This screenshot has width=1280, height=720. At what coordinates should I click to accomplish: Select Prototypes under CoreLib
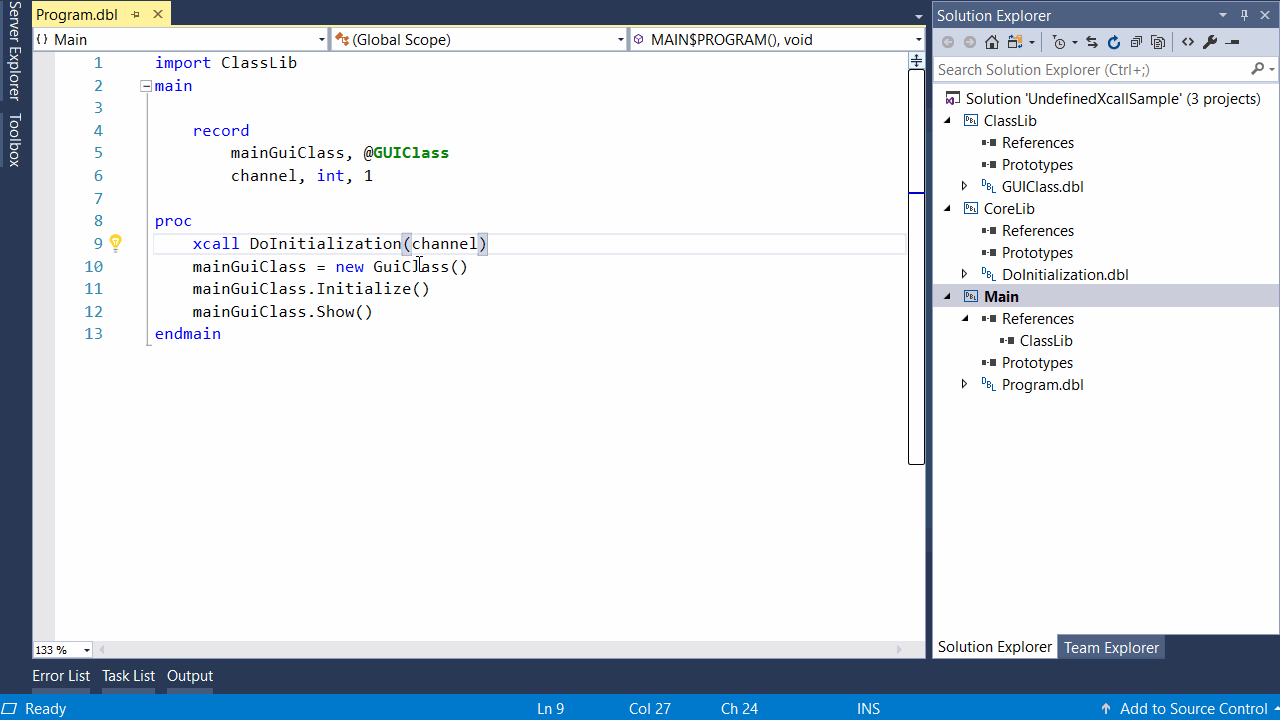(x=1037, y=253)
